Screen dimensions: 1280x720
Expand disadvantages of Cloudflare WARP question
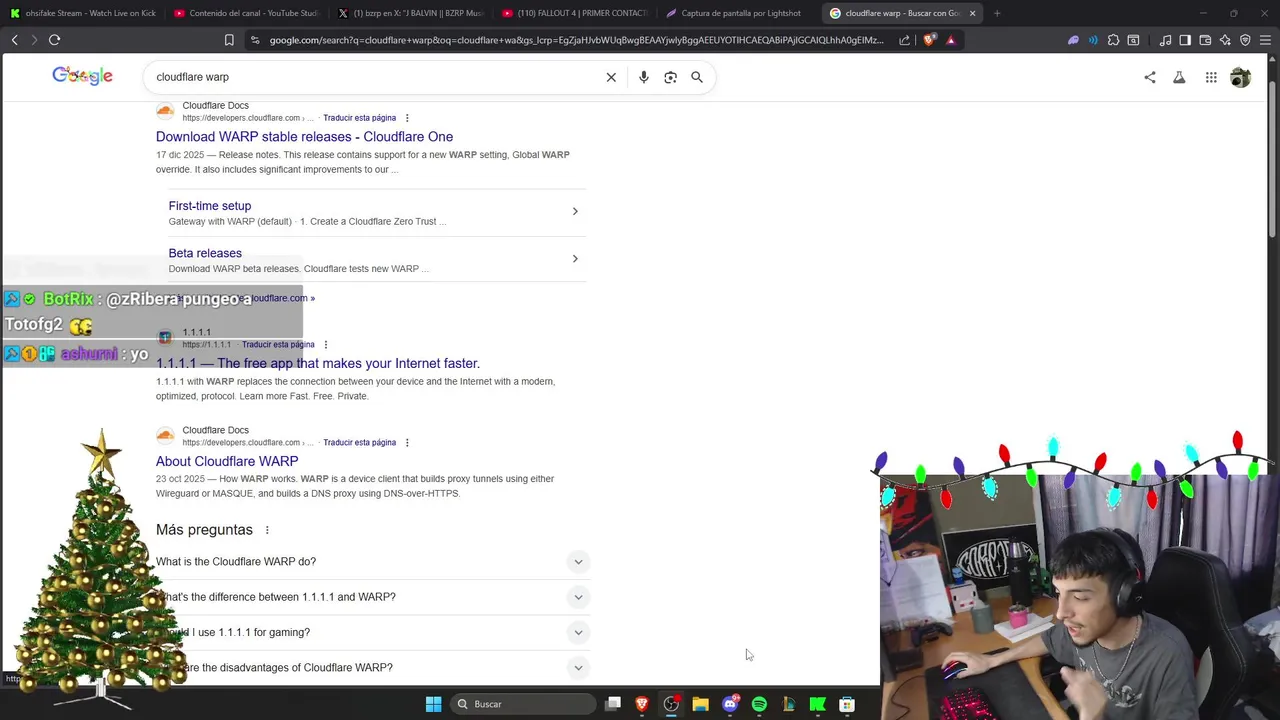372,668
